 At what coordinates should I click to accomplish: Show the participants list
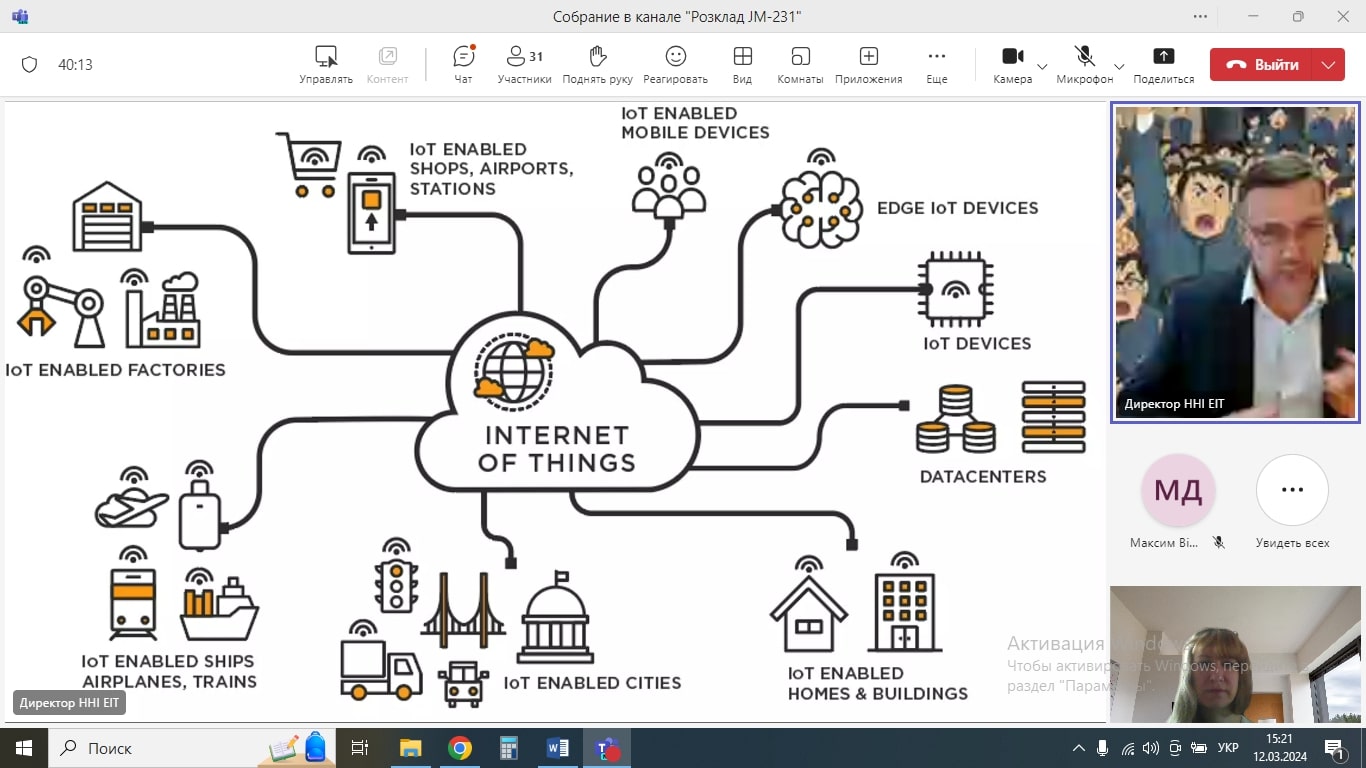click(x=524, y=65)
